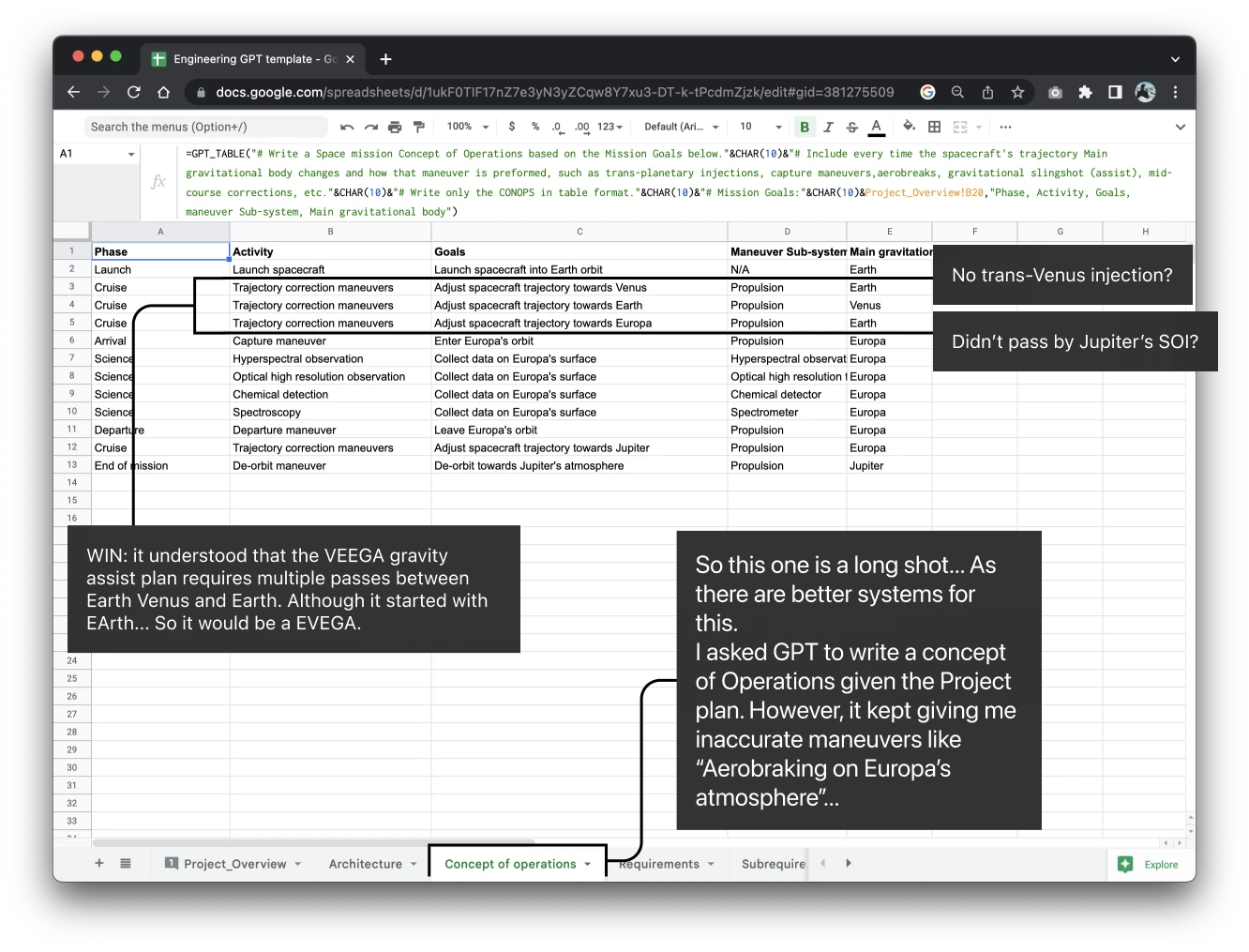Toggle strikethrough formatting
1249x952 pixels.
click(851, 127)
